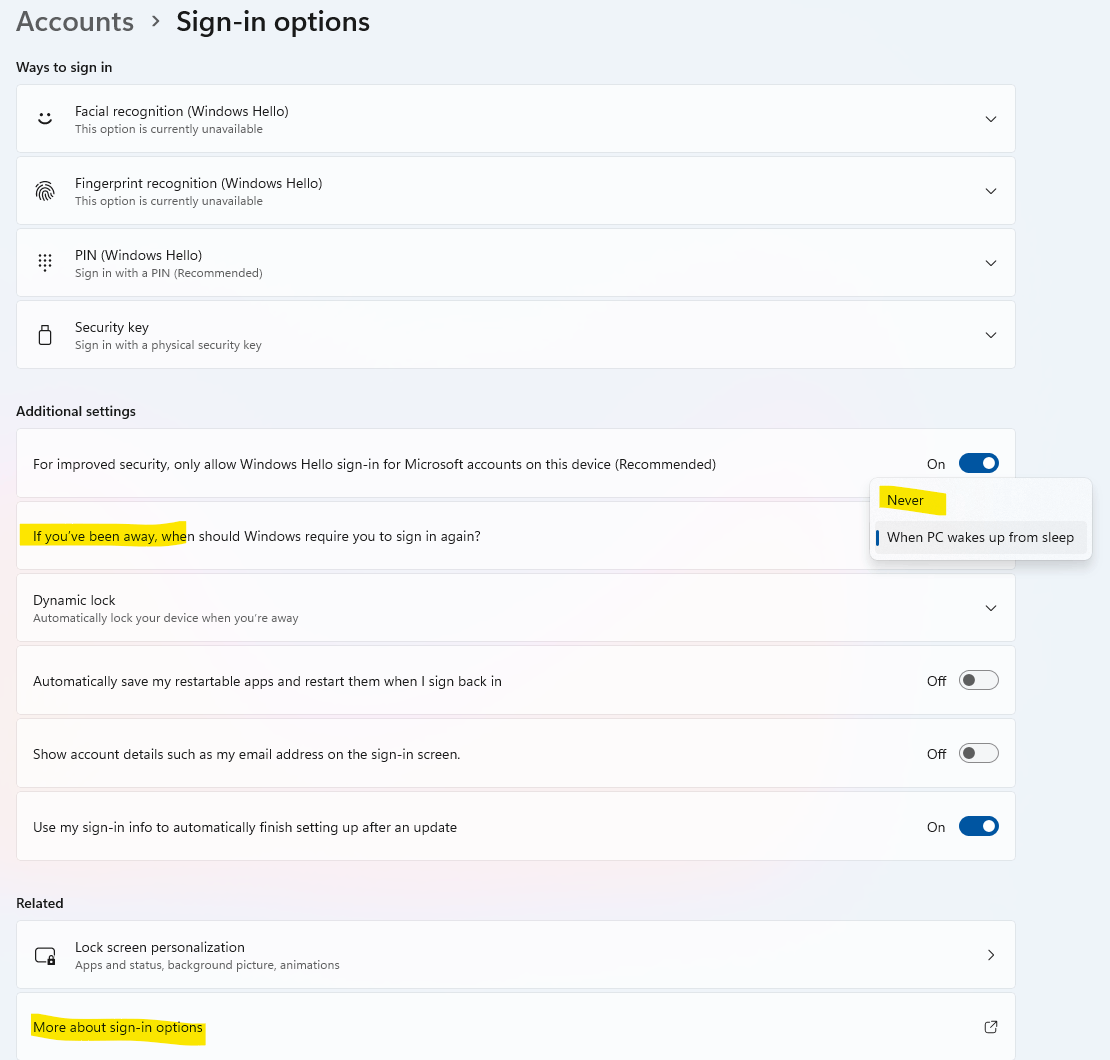Click 'Sign in with a PIN (Recommended)' text
This screenshot has height=1060, width=1110.
168,273
